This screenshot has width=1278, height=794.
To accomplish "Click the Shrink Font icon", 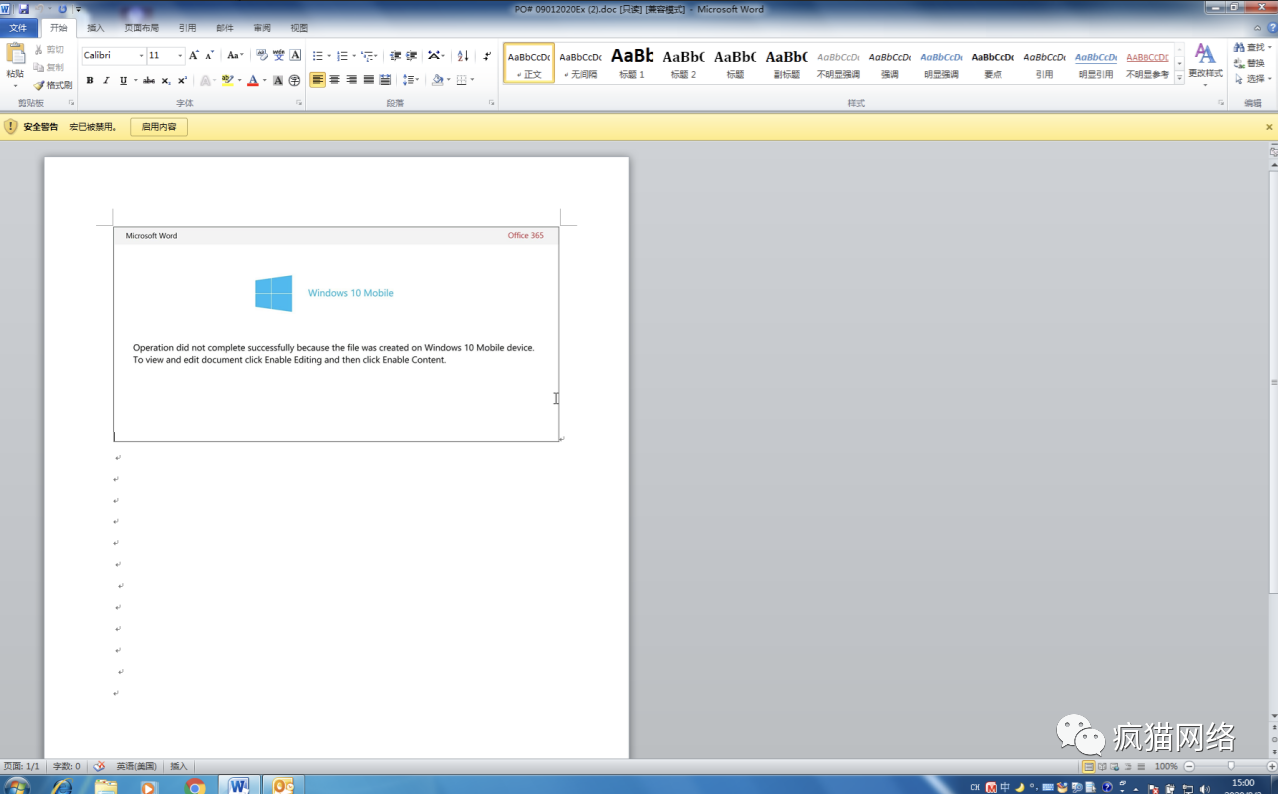I will [x=209, y=56].
